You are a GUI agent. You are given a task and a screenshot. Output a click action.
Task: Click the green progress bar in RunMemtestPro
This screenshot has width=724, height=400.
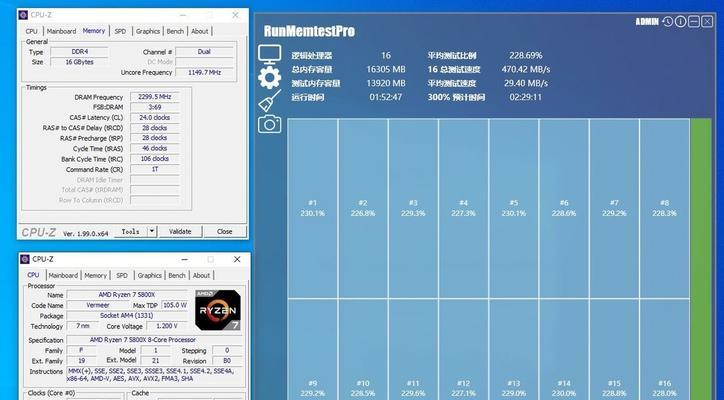701,259
